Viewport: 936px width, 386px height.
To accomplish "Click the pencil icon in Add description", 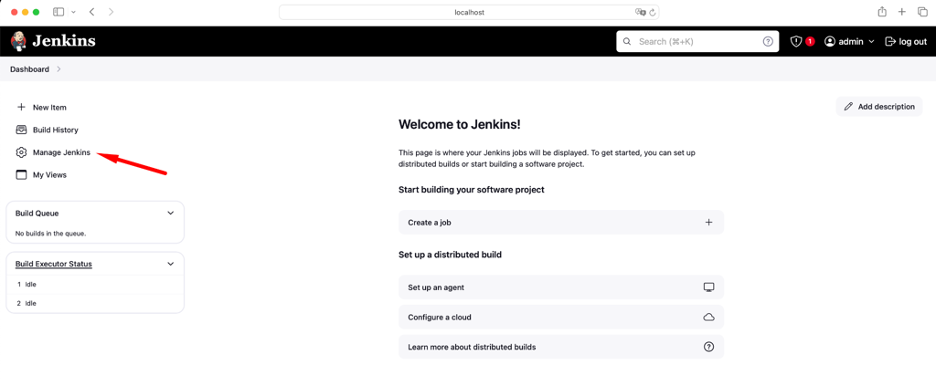I will tap(848, 107).
